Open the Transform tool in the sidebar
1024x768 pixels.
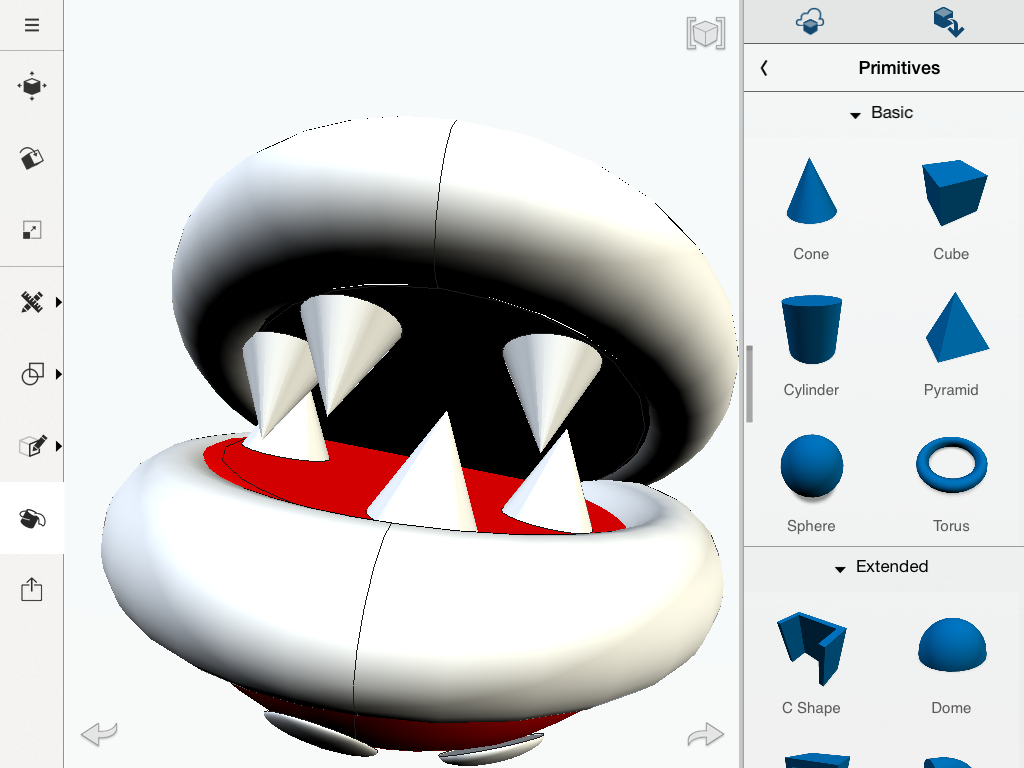32,86
